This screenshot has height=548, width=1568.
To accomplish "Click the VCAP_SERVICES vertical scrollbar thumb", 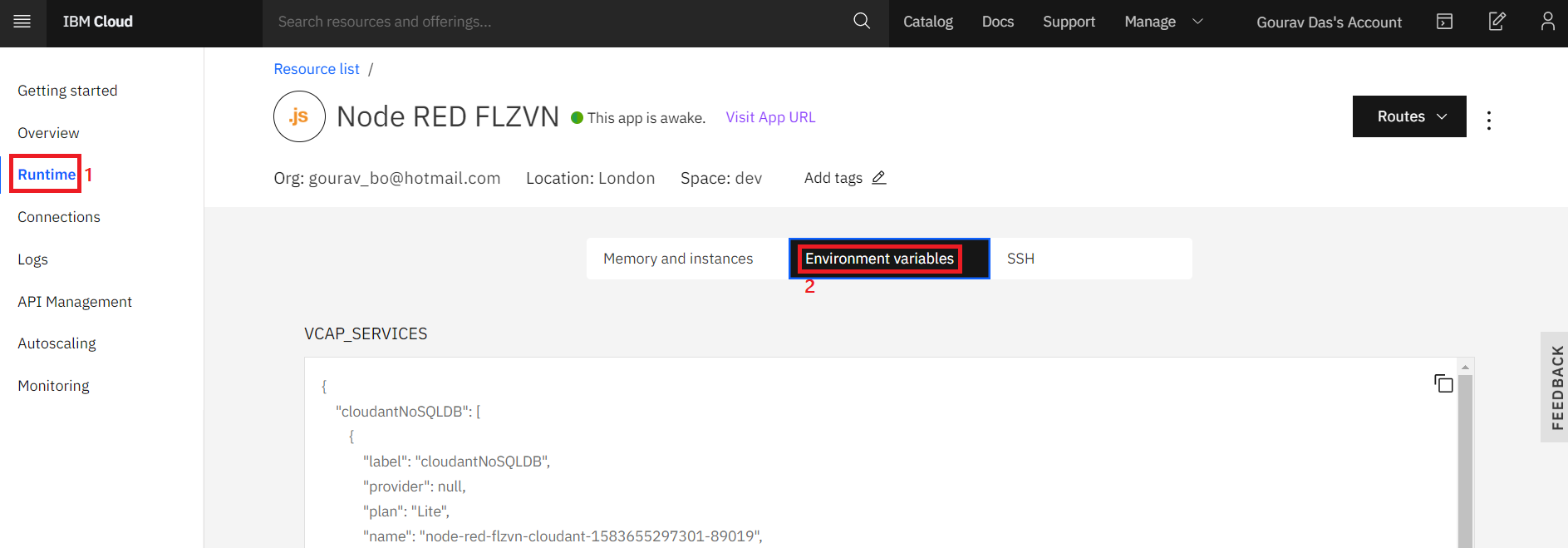I will pyautogui.click(x=1465, y=462).
